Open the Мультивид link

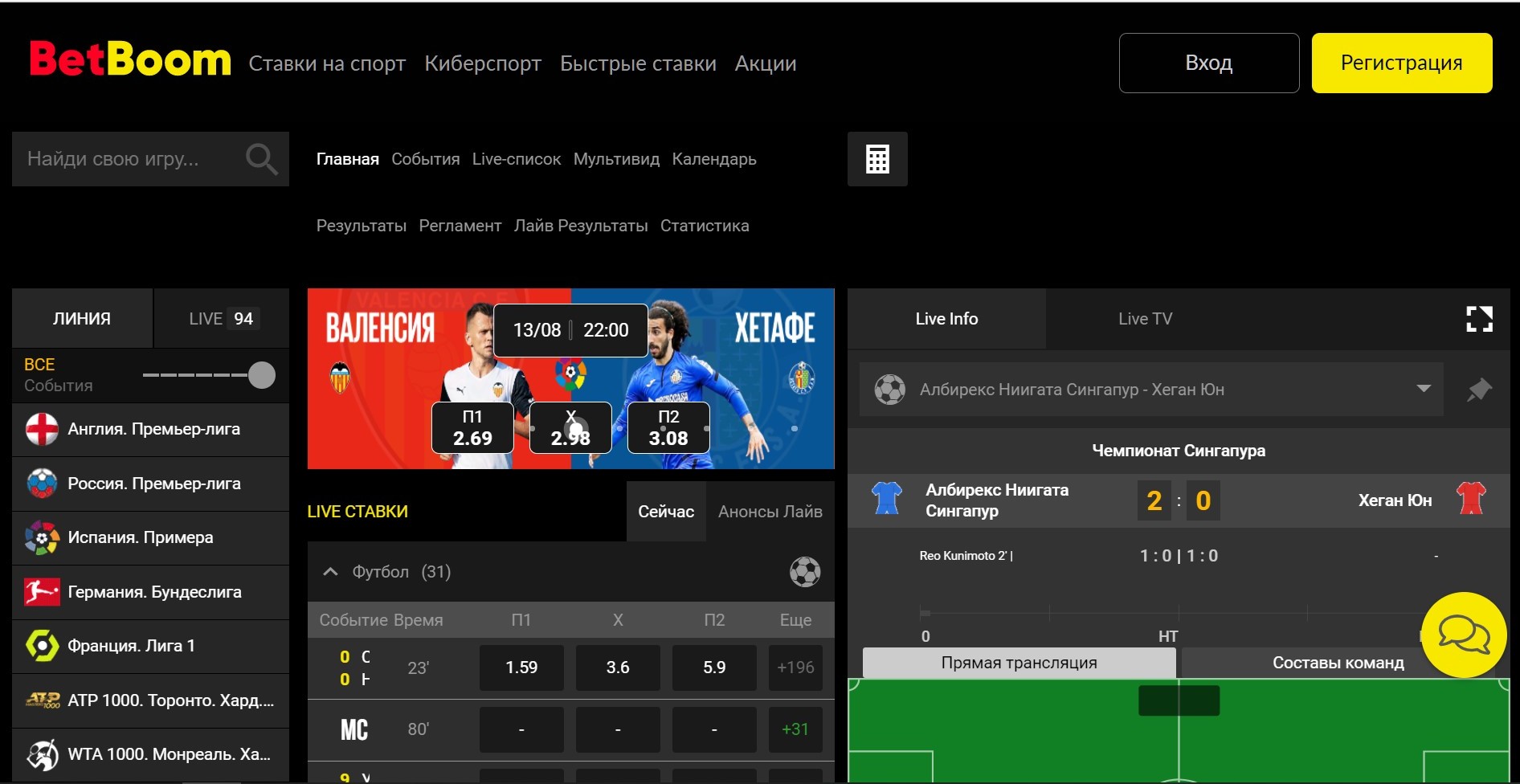pos(616,159)
